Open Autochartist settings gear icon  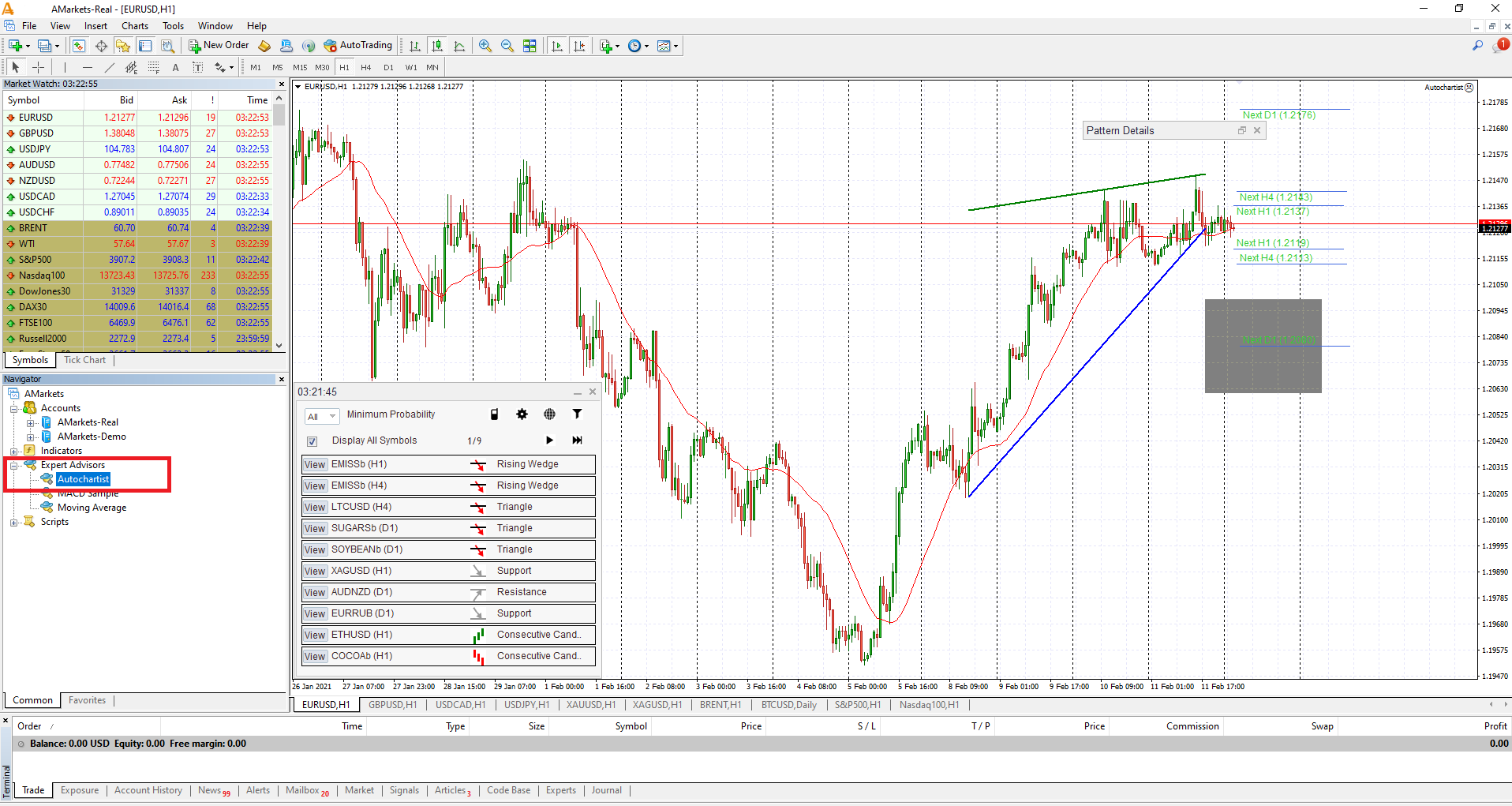(522, 414)
